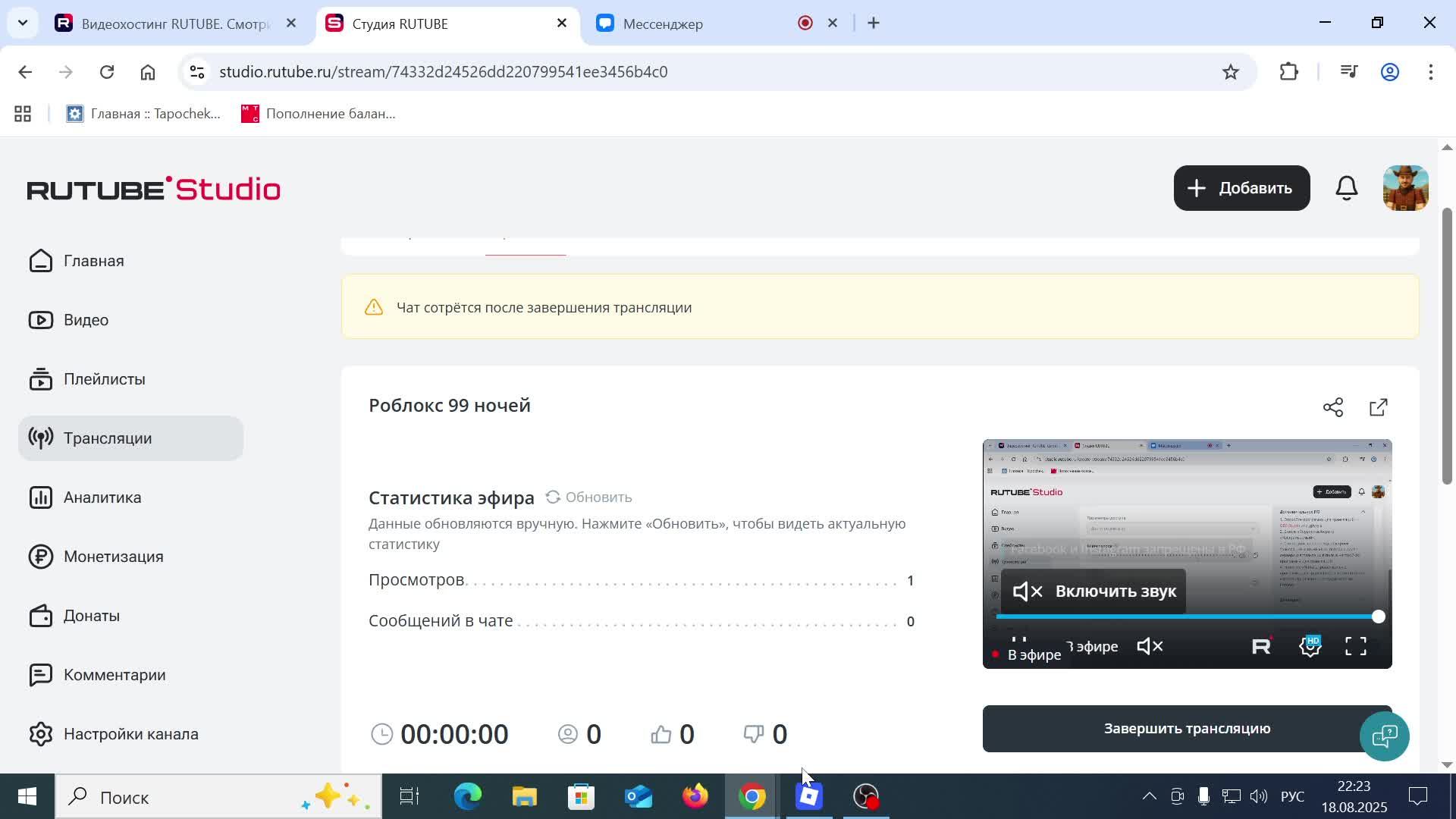Viewport: 1456px width, 819px height.
Task: Open the share icon for the stream
Action: pos(1333,407)
